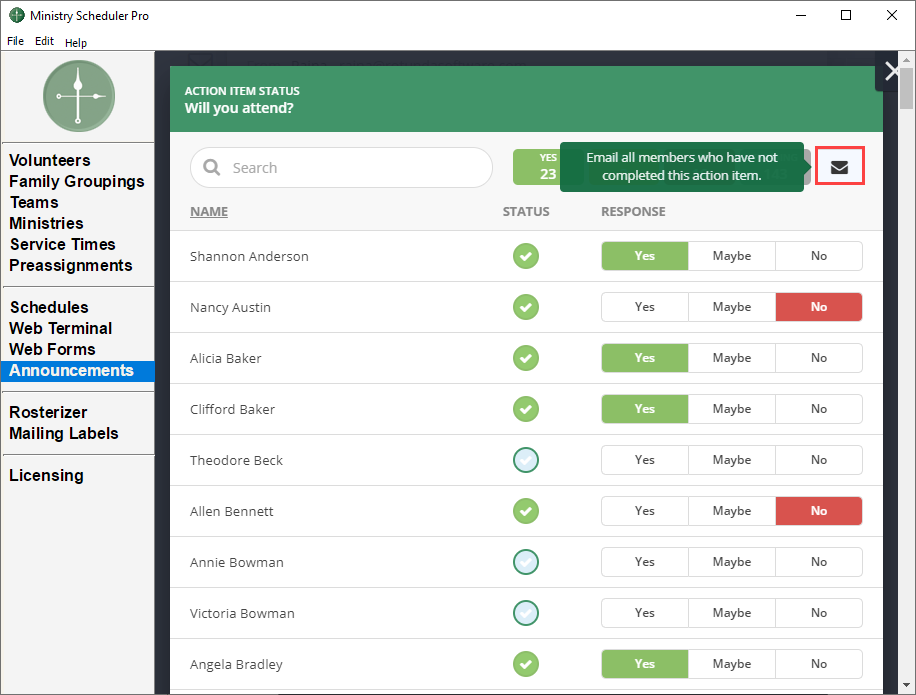Click the Ministry Scheduler Pro clock logo

[x=78, y=96]
